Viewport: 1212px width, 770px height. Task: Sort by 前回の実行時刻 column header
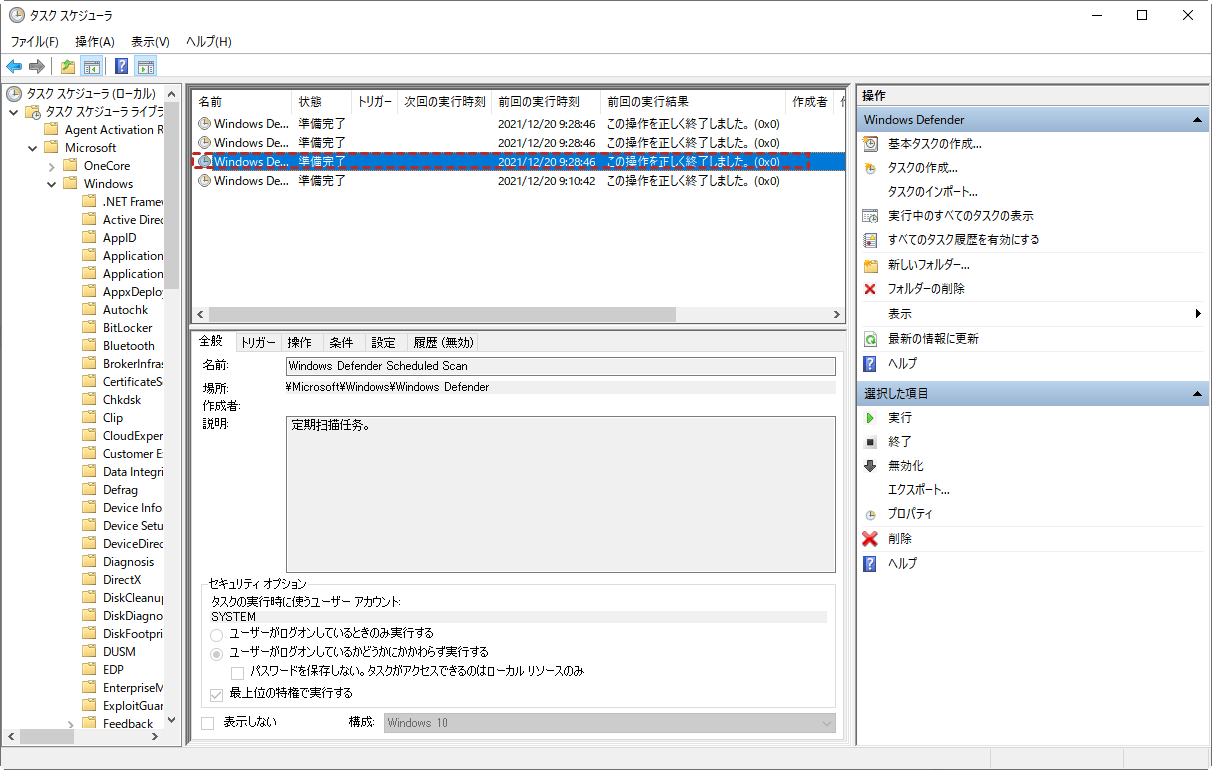(546, 102)
